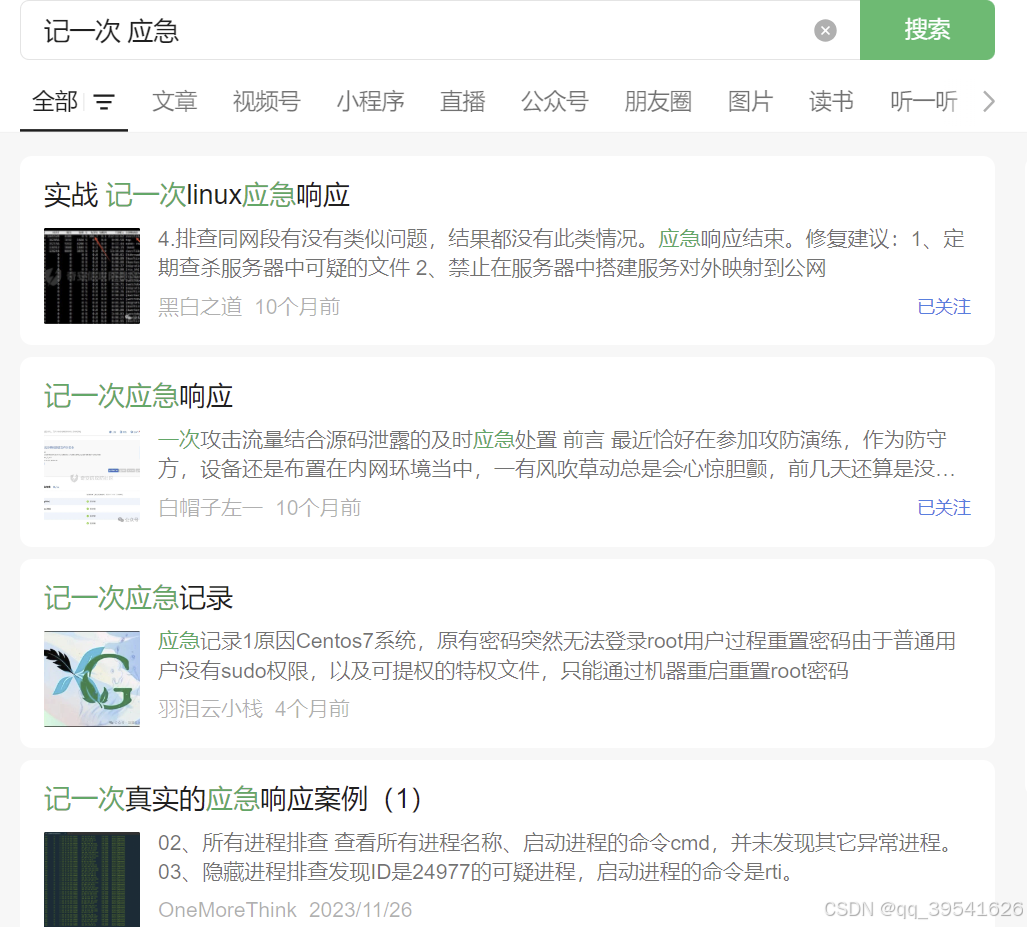
Task: Clear the search box with the X icon
Action: [825, 31]
